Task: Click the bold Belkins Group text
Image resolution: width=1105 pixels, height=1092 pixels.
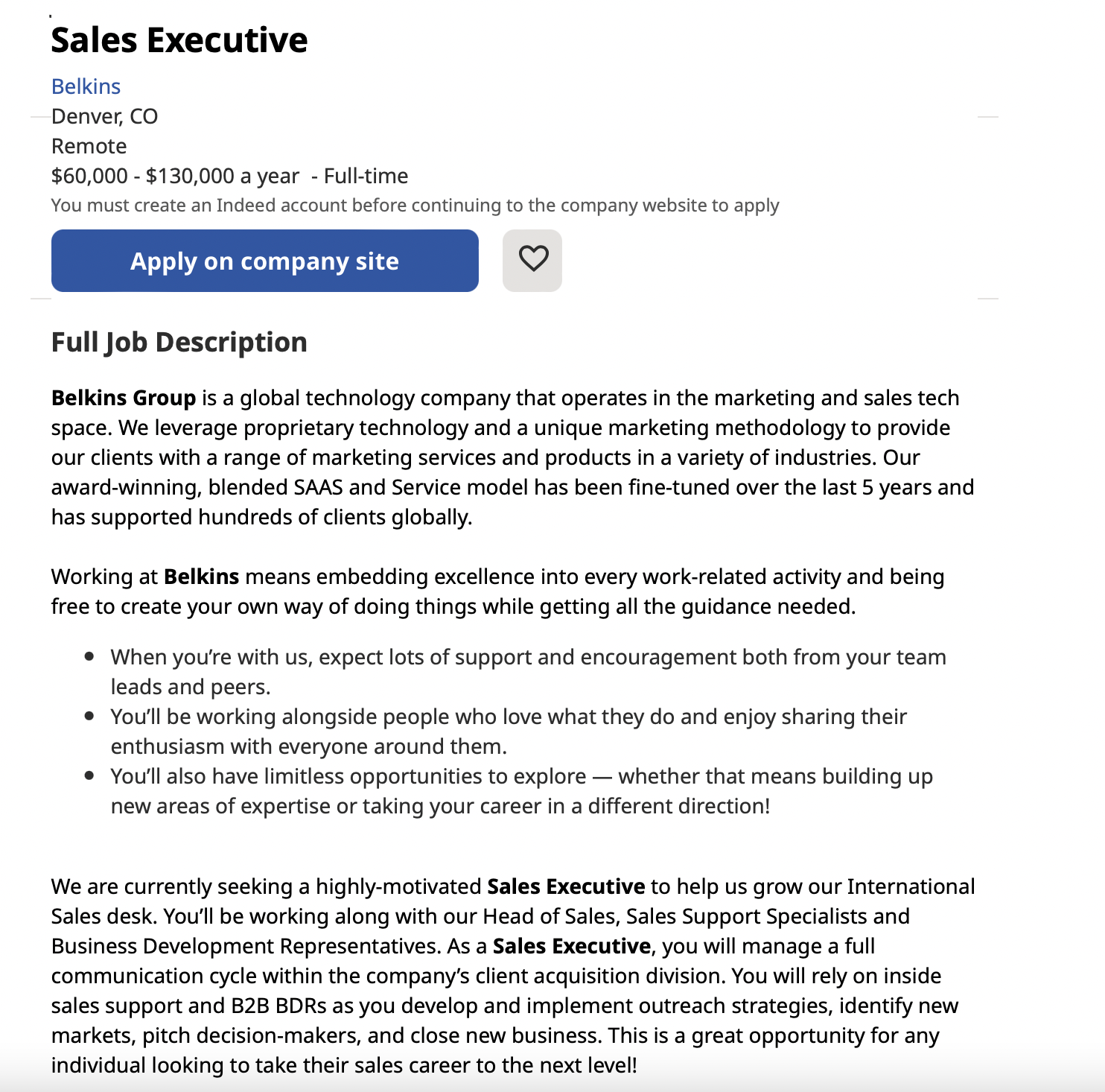Action: click(124, 398)
